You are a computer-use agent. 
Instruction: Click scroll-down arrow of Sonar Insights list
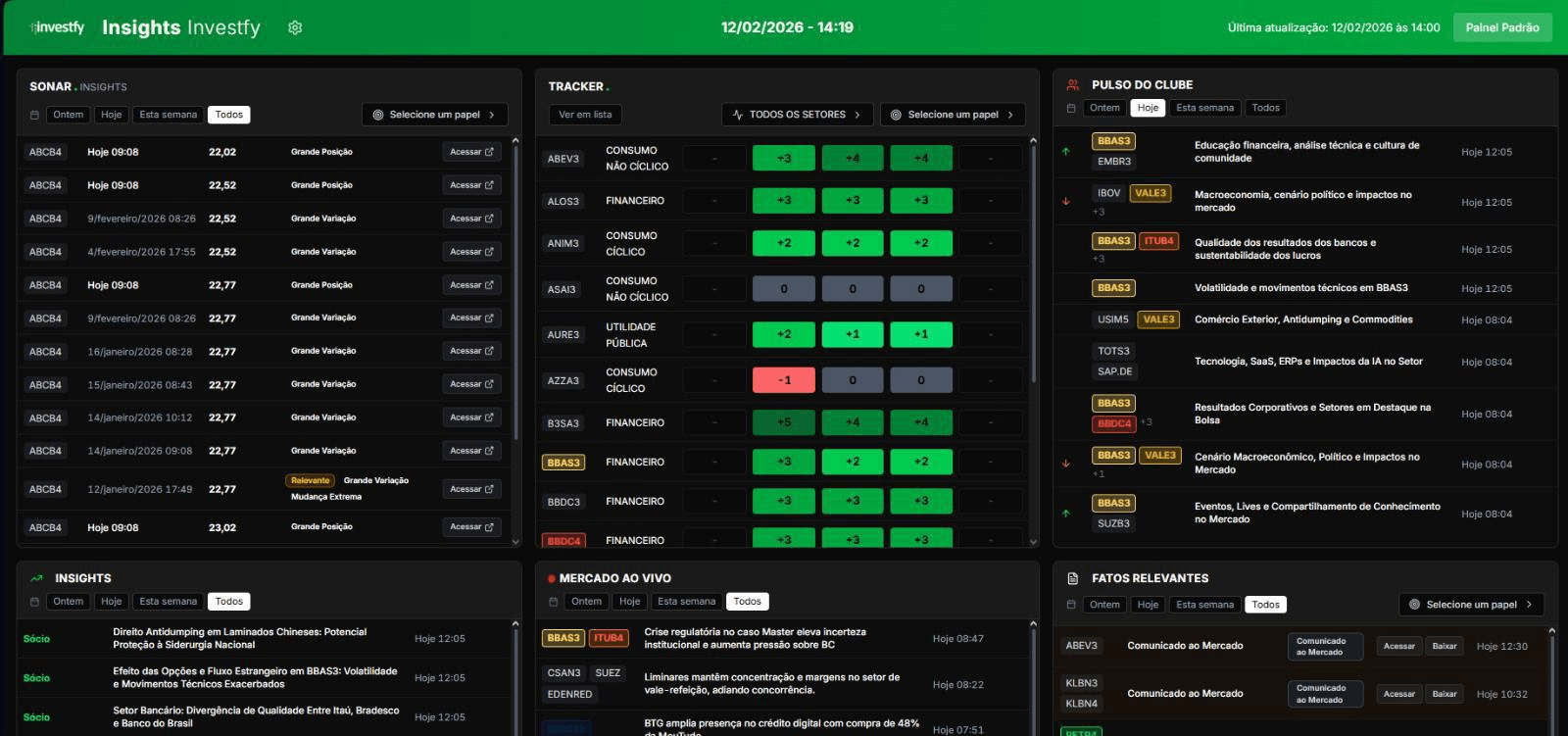[515, 541]
